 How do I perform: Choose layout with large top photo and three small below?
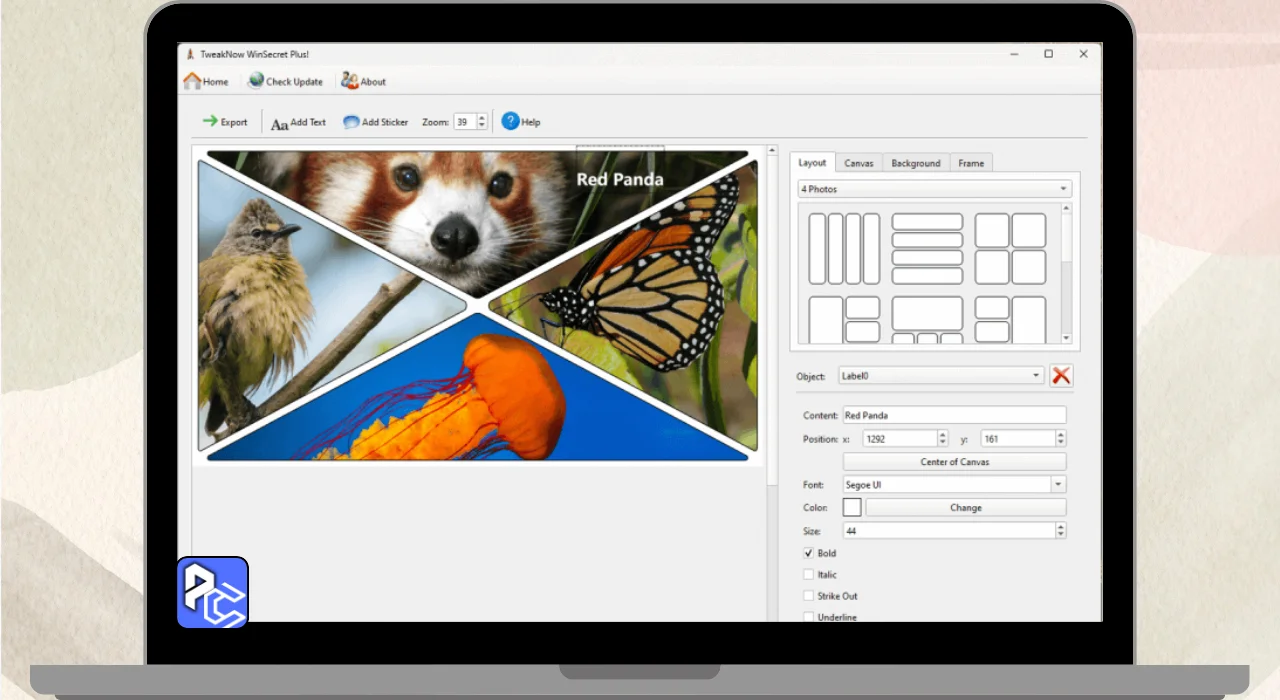pos(927,320)
